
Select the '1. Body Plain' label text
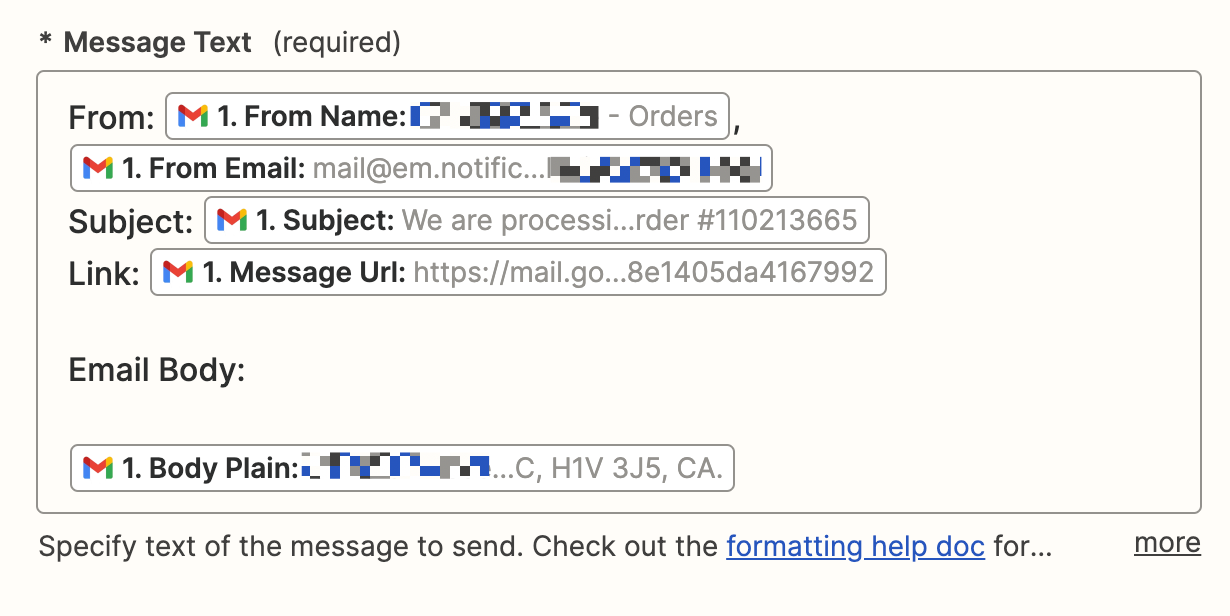point(210,468)
